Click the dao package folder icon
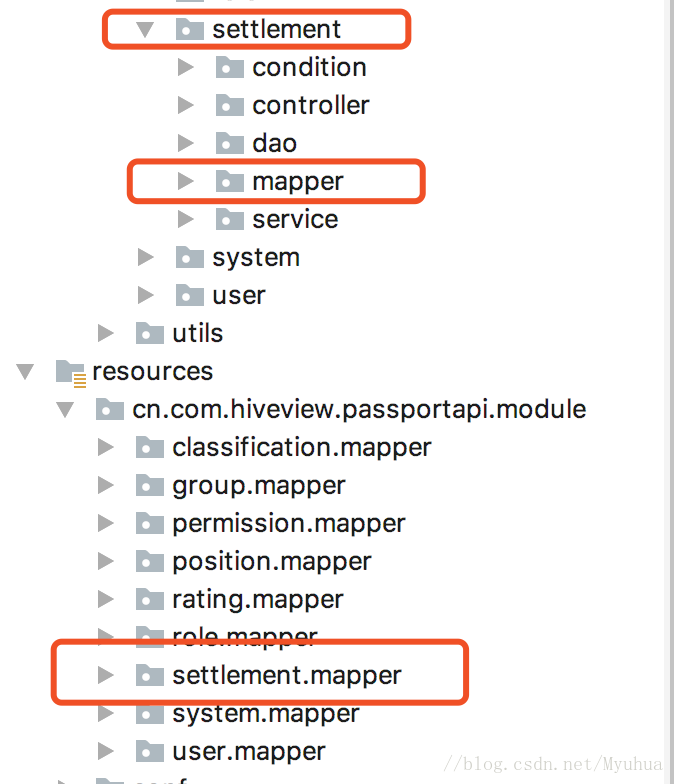 [x=230, y=143]
